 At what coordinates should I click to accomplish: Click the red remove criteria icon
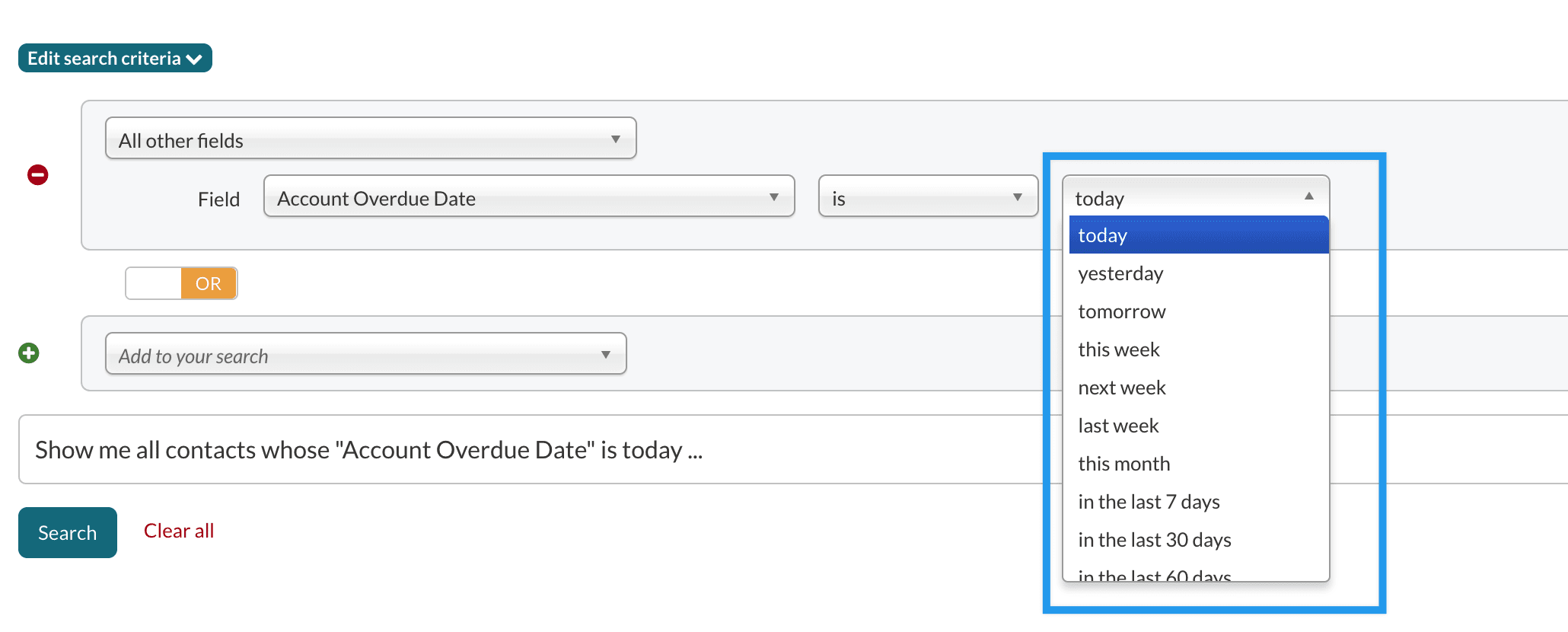pyautogui.click(x=38, y=175)
